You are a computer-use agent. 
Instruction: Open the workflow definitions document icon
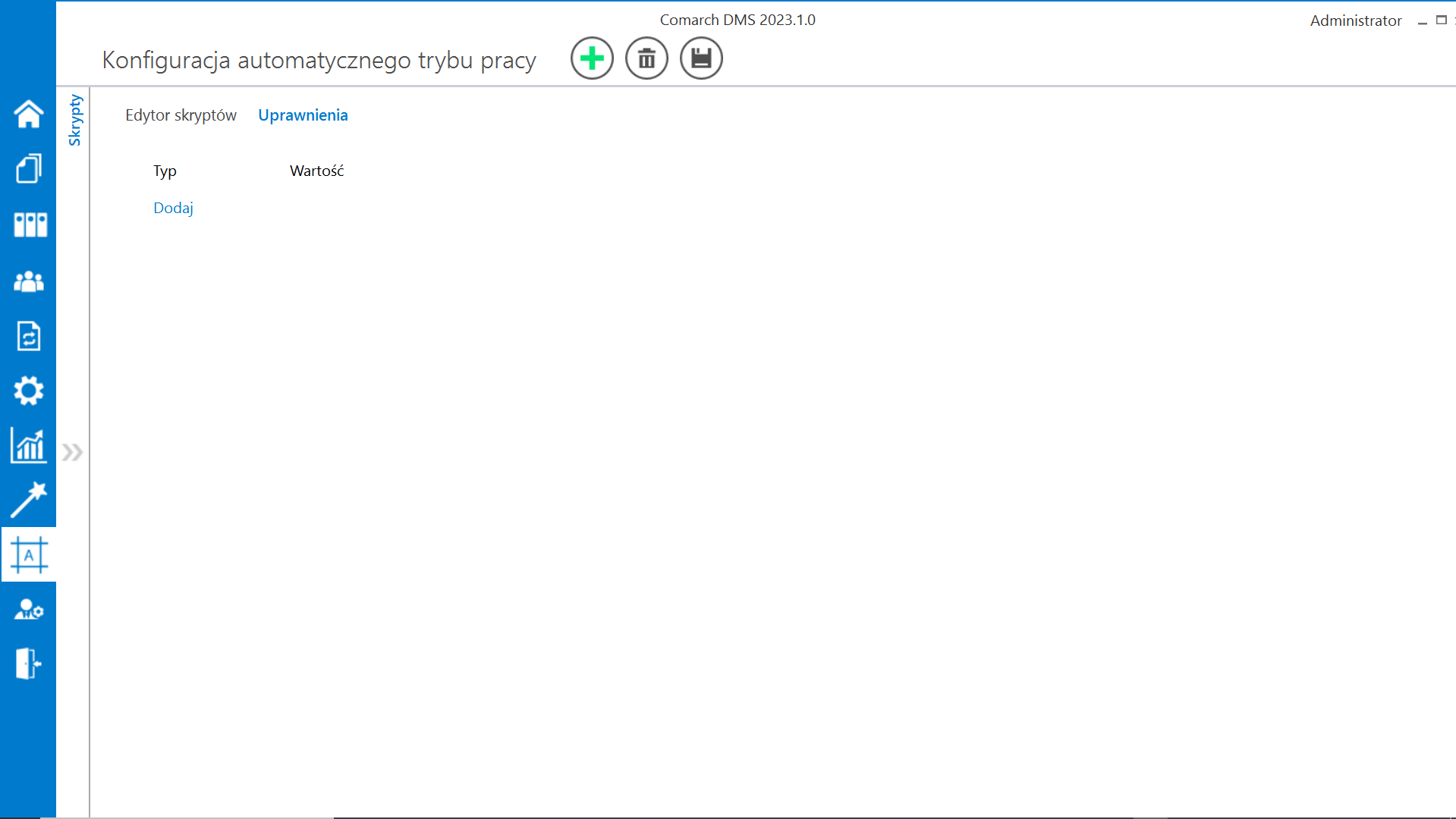tap(29, 336)
